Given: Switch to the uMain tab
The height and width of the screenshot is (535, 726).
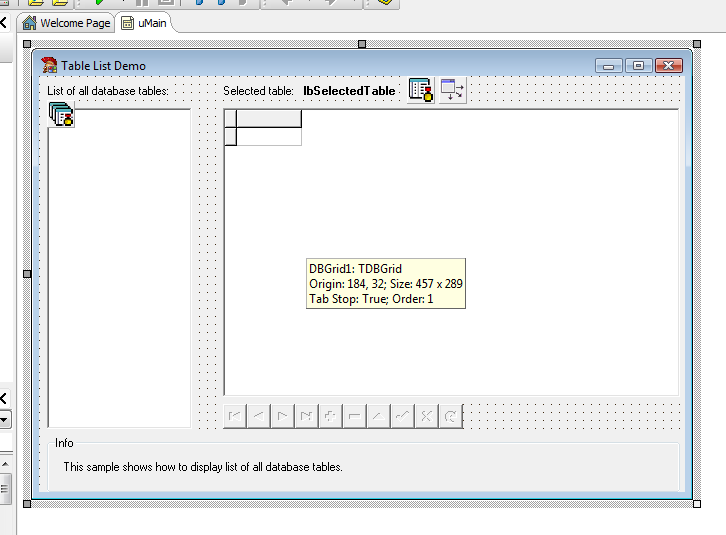Looking at the screenshot, I should coord(144,23).
